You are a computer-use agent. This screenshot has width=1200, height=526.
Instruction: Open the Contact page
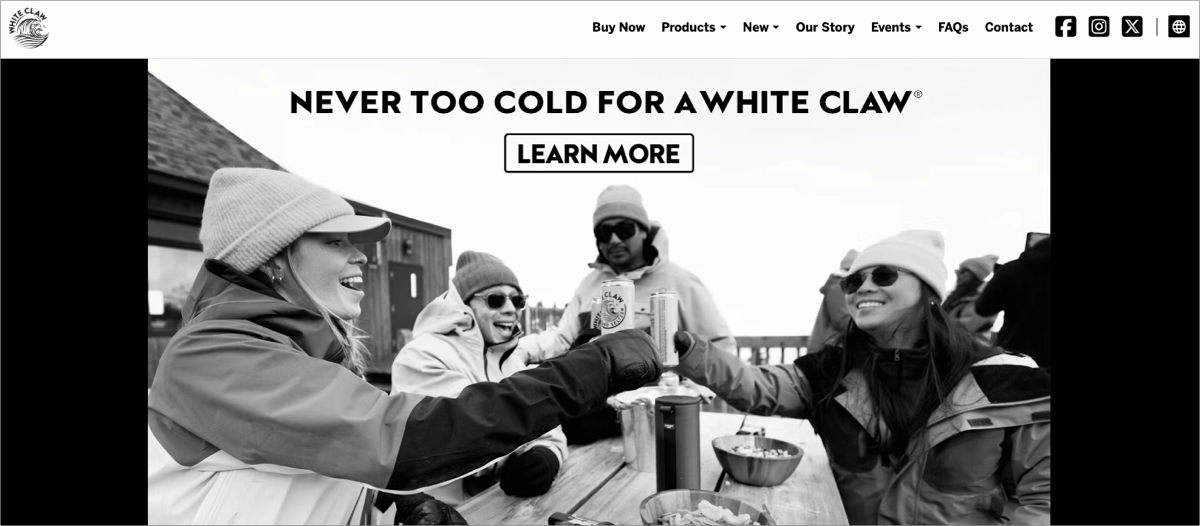tap(1008, 27)
